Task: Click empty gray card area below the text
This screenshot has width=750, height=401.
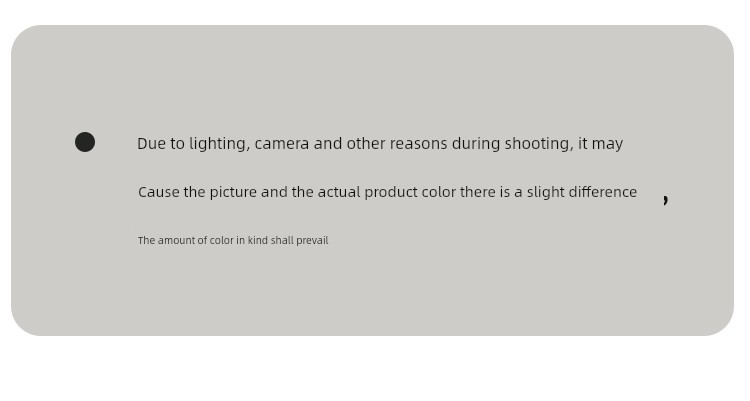Action: [x=372, y=292]
